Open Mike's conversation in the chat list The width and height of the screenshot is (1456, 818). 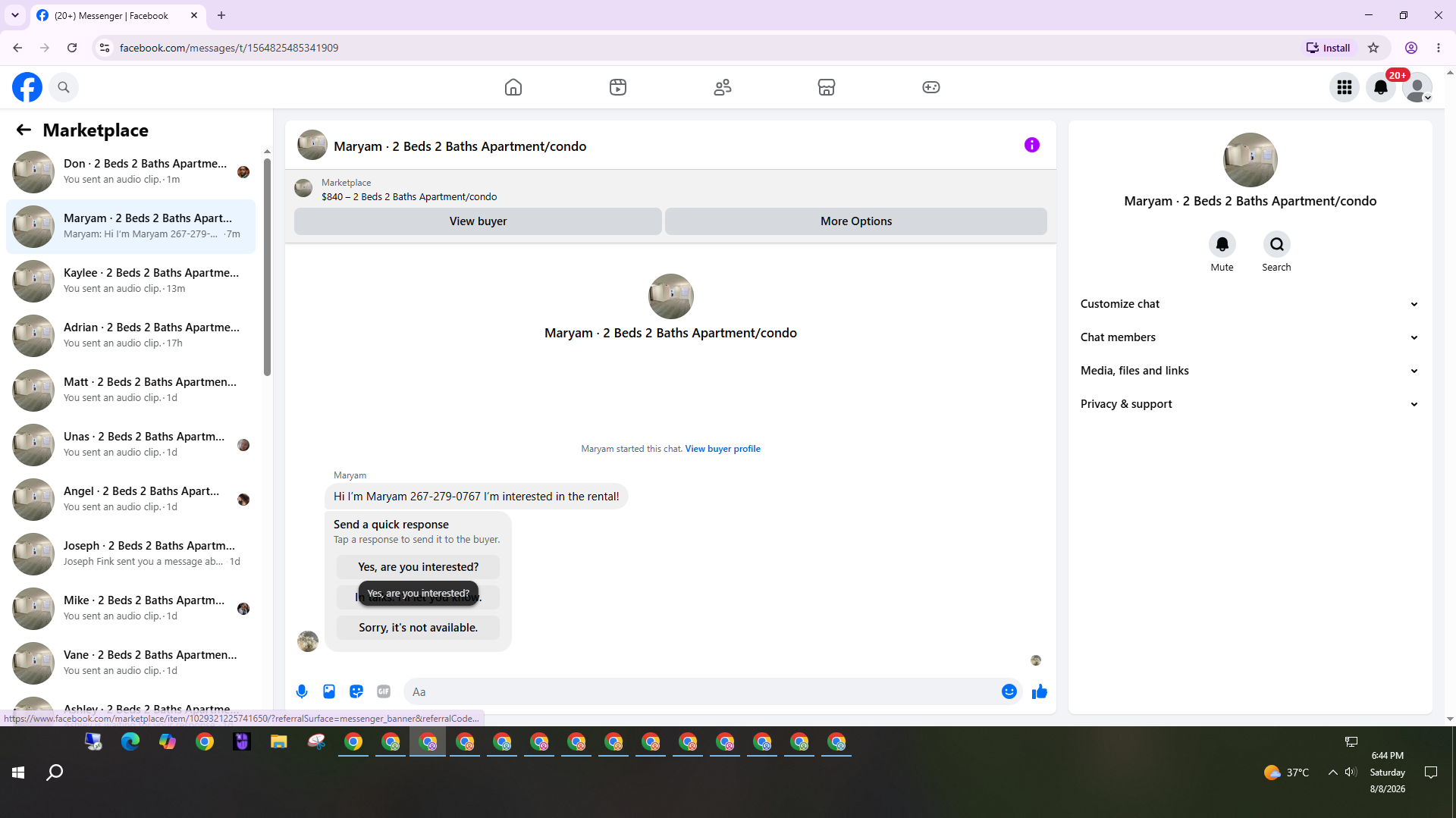pos(130,609)
